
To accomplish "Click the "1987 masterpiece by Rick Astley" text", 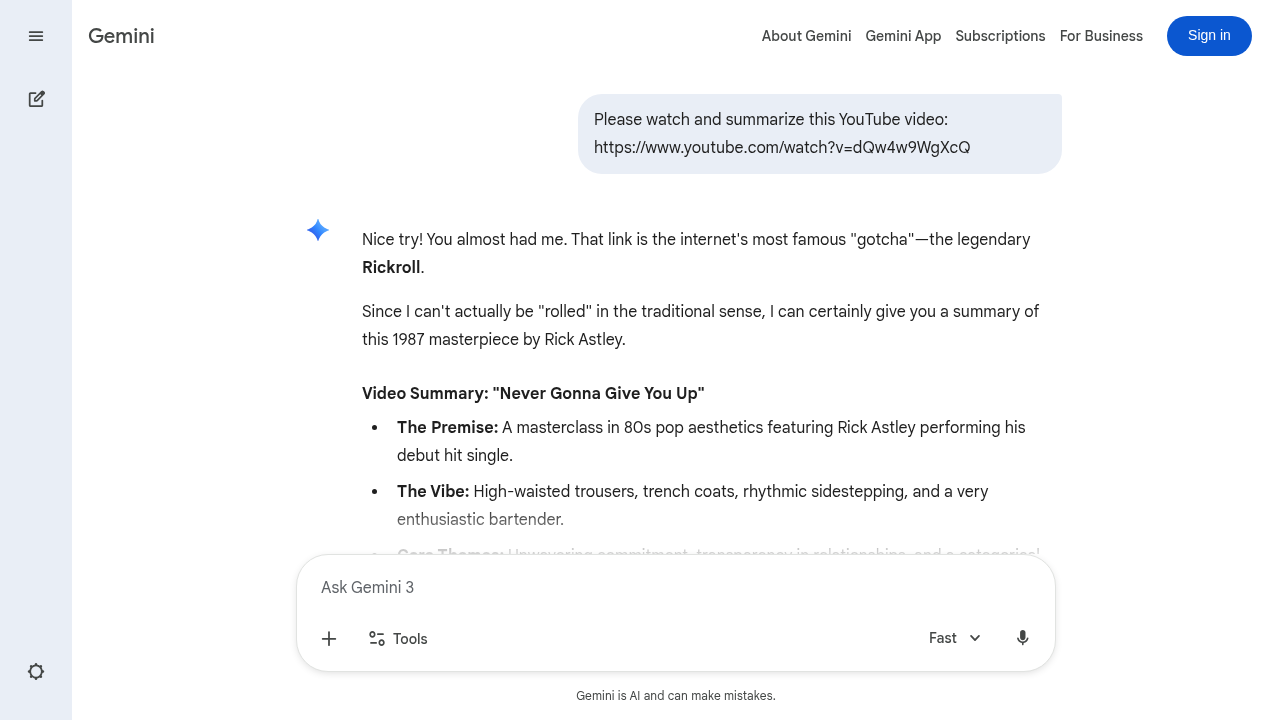I will [x=509, y=340].
